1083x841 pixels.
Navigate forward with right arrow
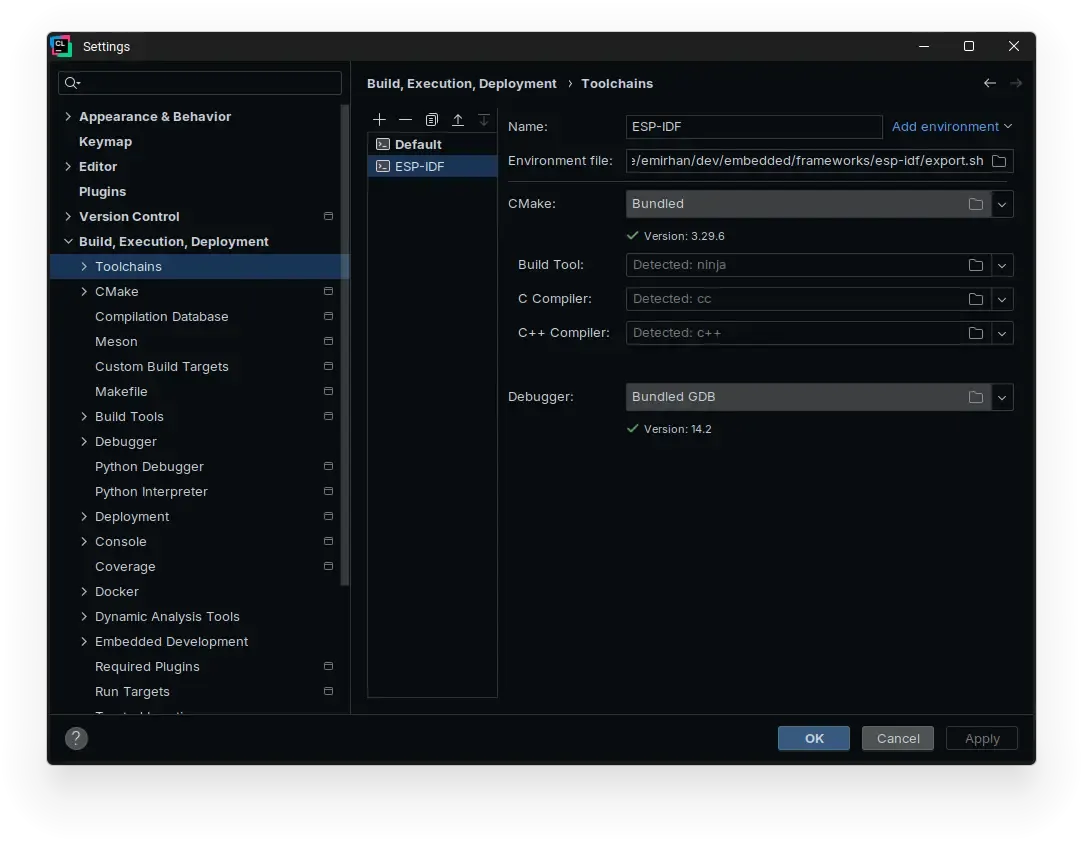click(1015, 84)
